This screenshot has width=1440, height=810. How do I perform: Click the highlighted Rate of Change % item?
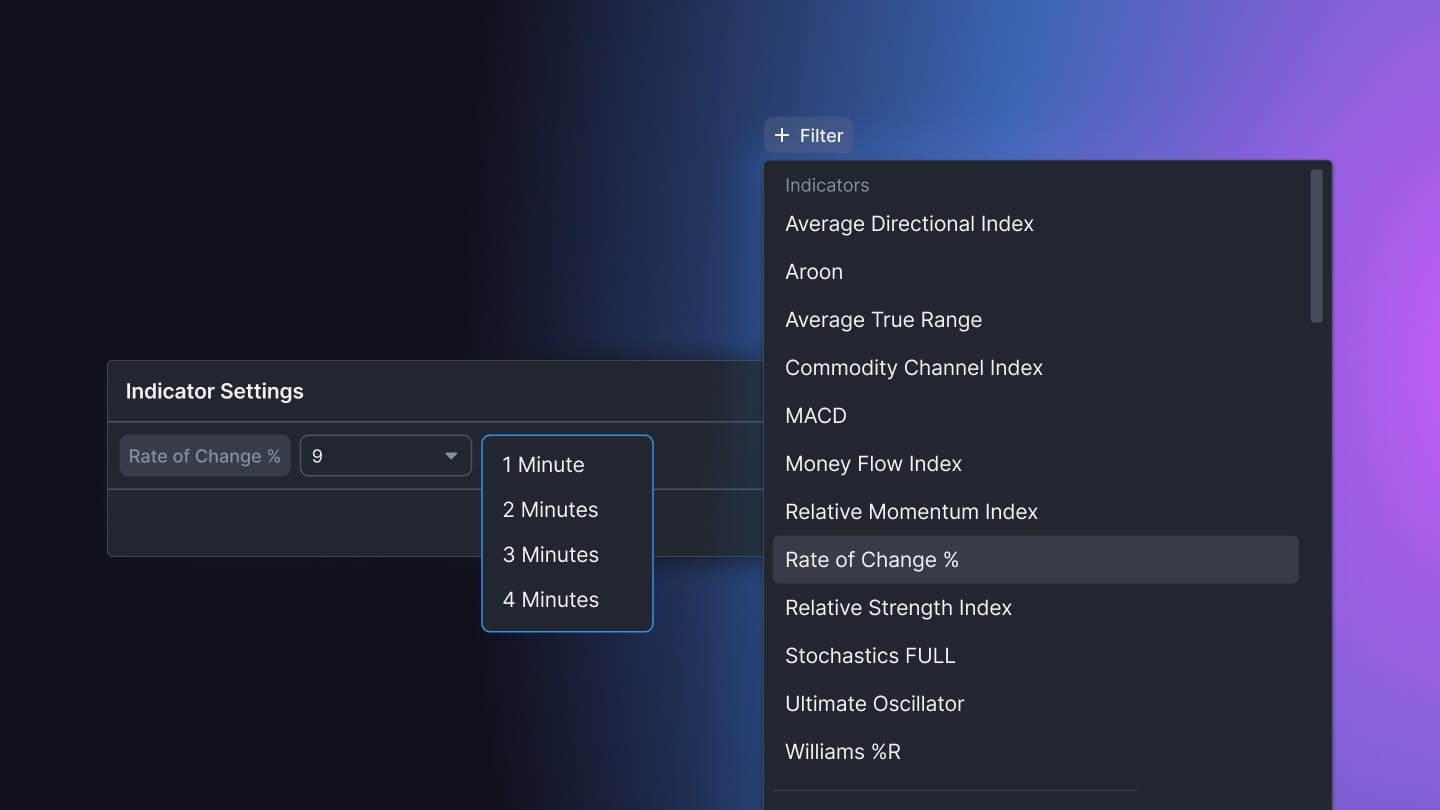(1035, 560)
